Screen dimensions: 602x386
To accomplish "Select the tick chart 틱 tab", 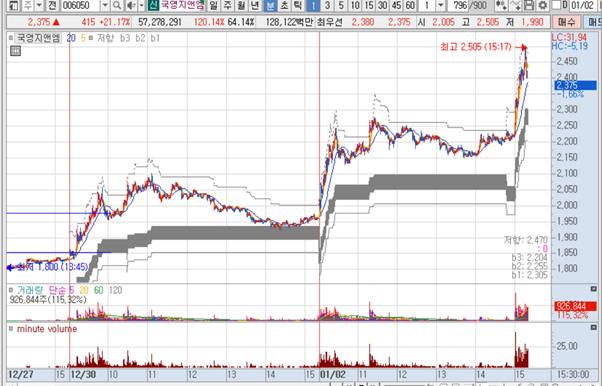I will [x=298, y=5].
